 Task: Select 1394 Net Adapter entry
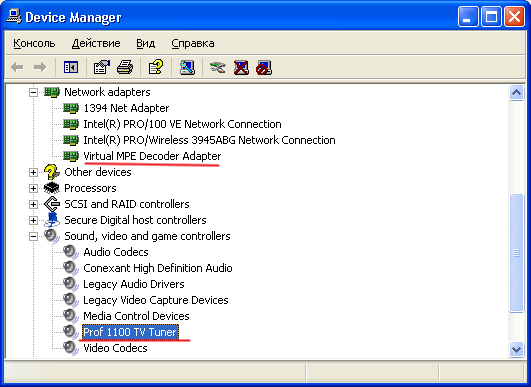(126, 108)
